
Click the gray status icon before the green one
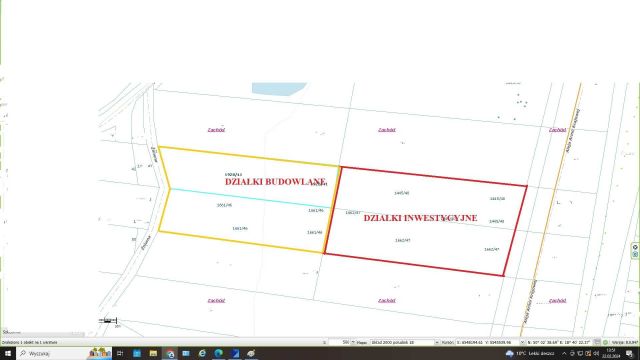tap(597, 342)
